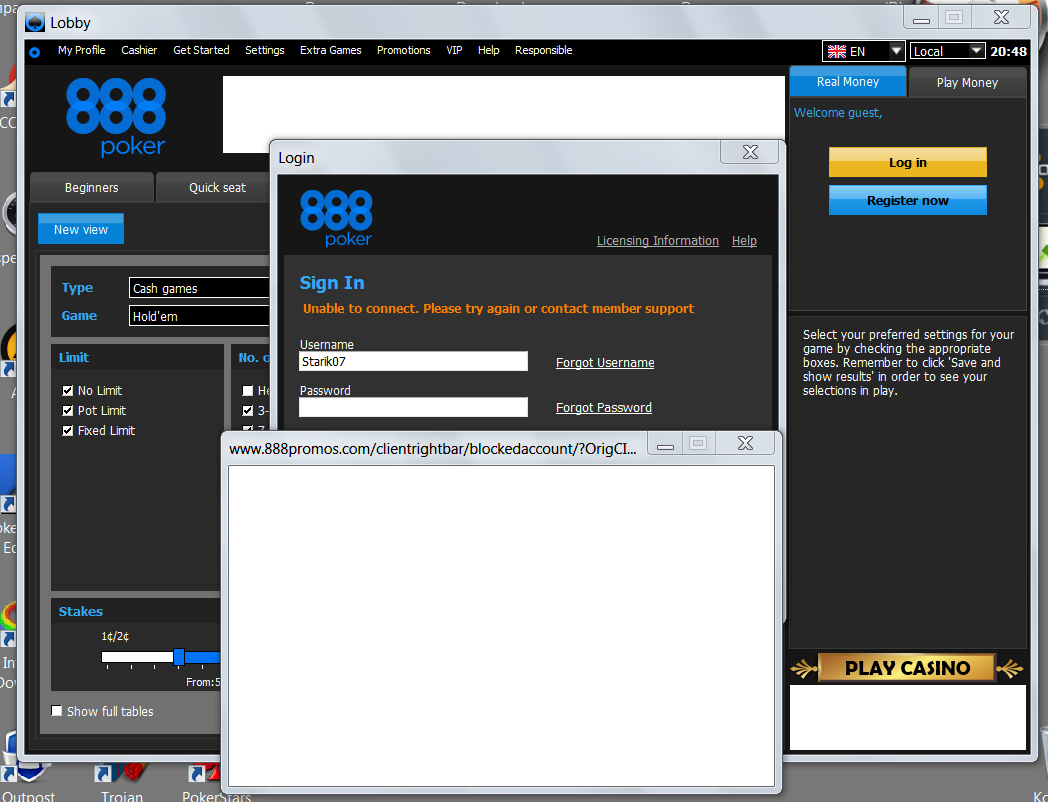Open the Settings menu
Image resolution: width=1048 pixels, height=802 pixels.
click(x=265, y=50)
